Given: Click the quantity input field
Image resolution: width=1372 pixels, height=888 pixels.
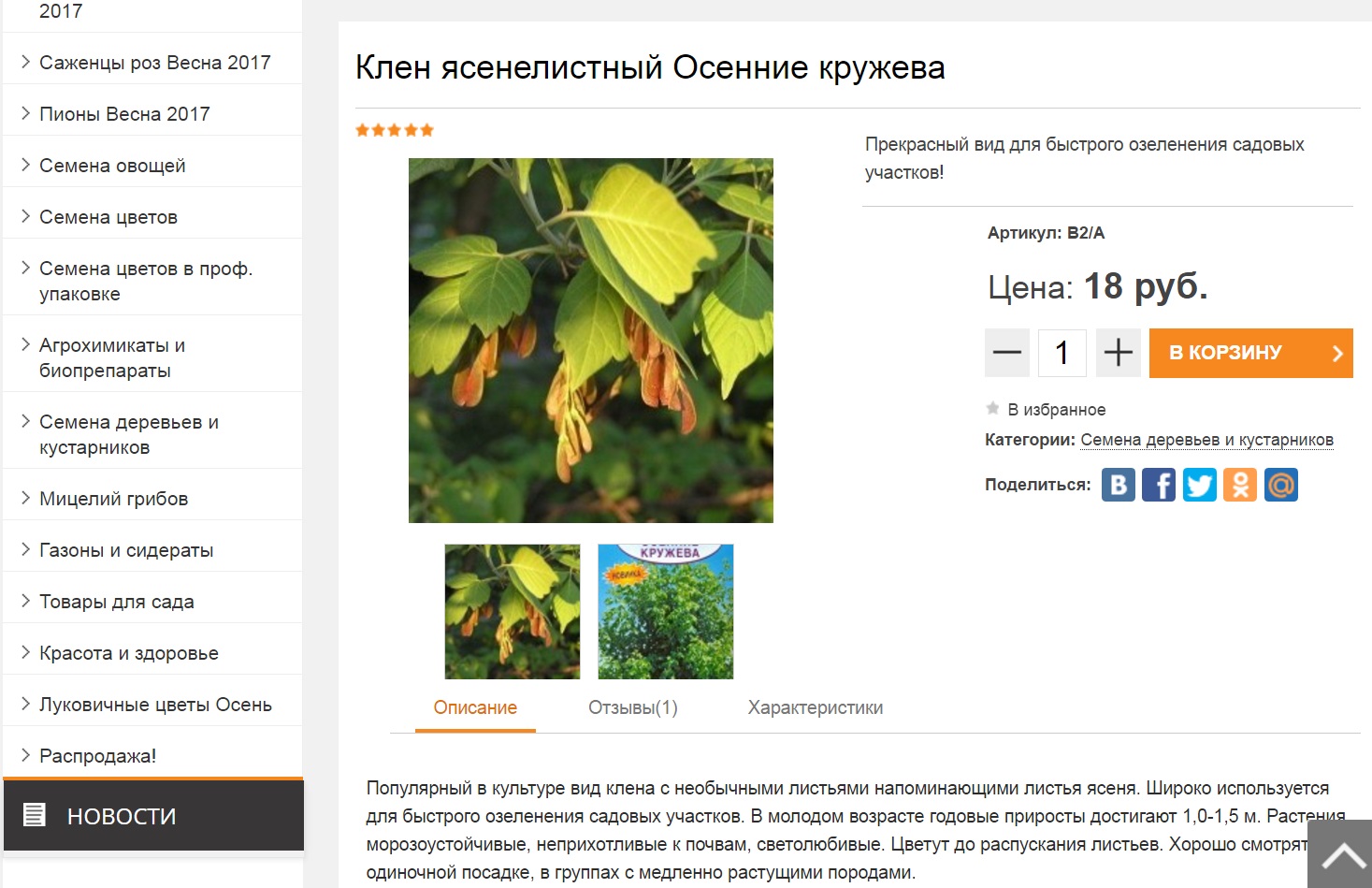Looking at the screenshot, I should (1062, 353).
